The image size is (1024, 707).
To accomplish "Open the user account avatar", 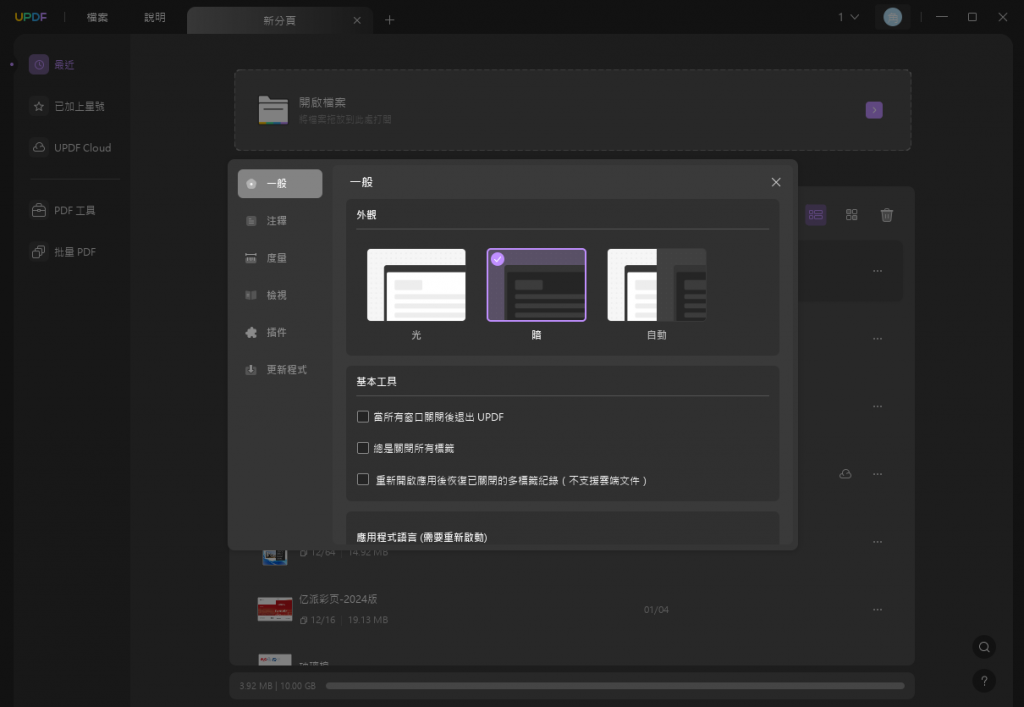I will (x=892, y=17).
